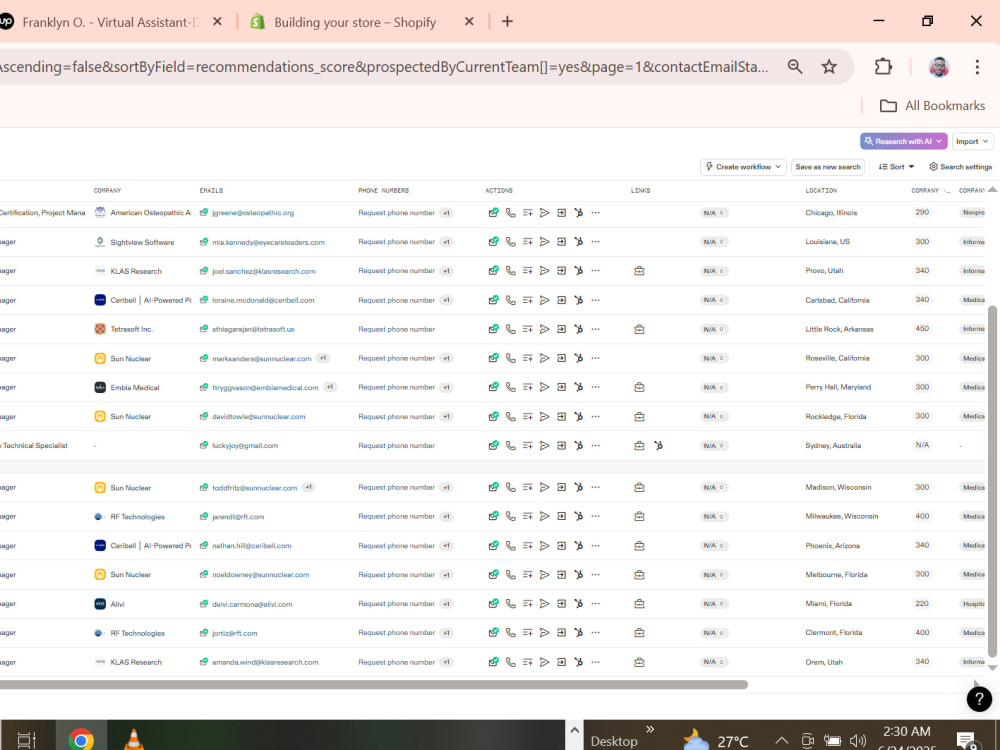1000x750 pixels.
Task: Open the Chrome three-dot menu
Action: [x=977, y=66]
